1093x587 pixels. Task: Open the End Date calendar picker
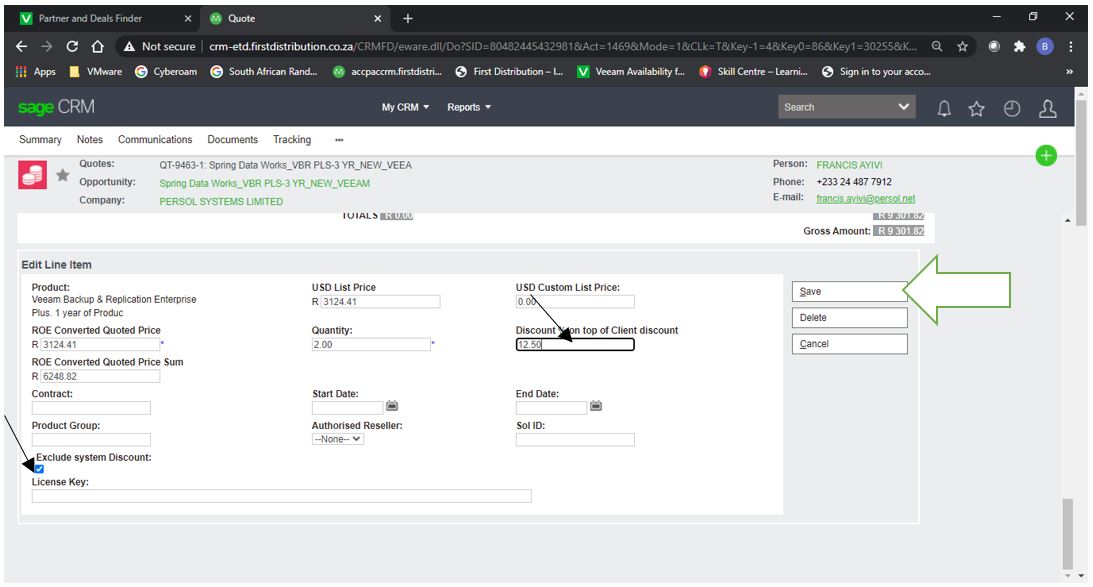pos(596,406)
